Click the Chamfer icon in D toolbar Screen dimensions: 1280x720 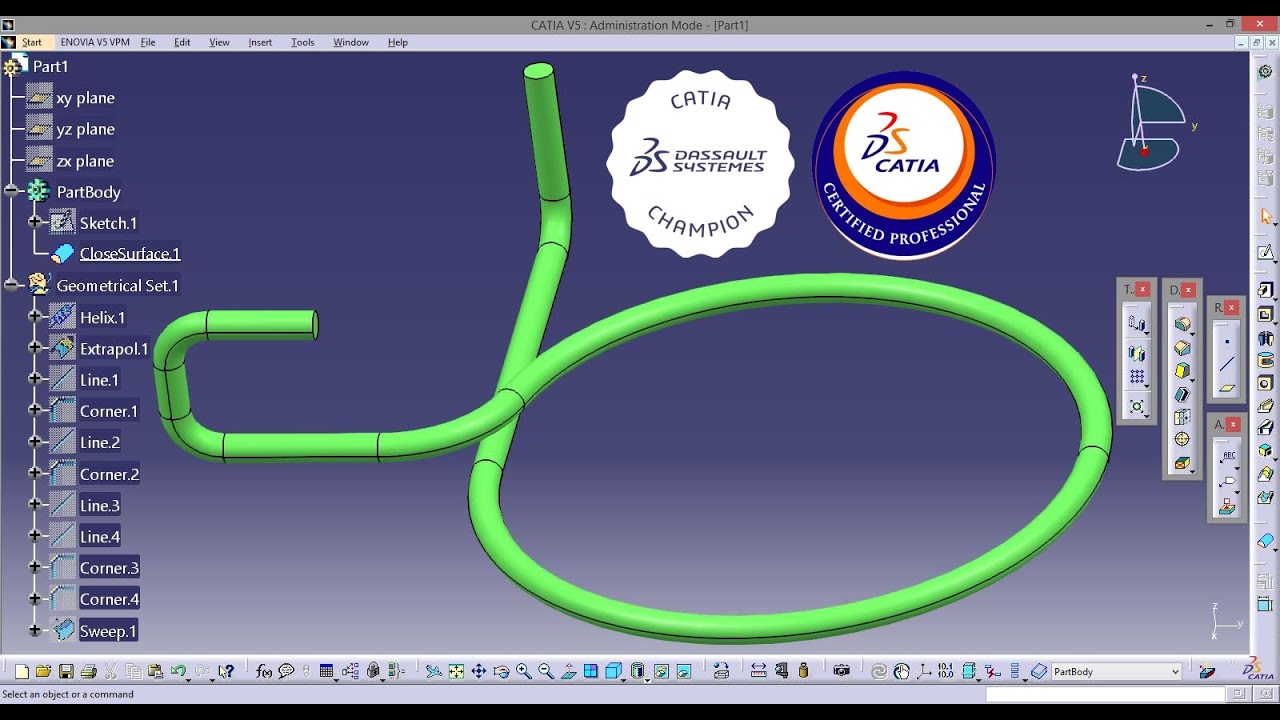[x=1182, y=347]
